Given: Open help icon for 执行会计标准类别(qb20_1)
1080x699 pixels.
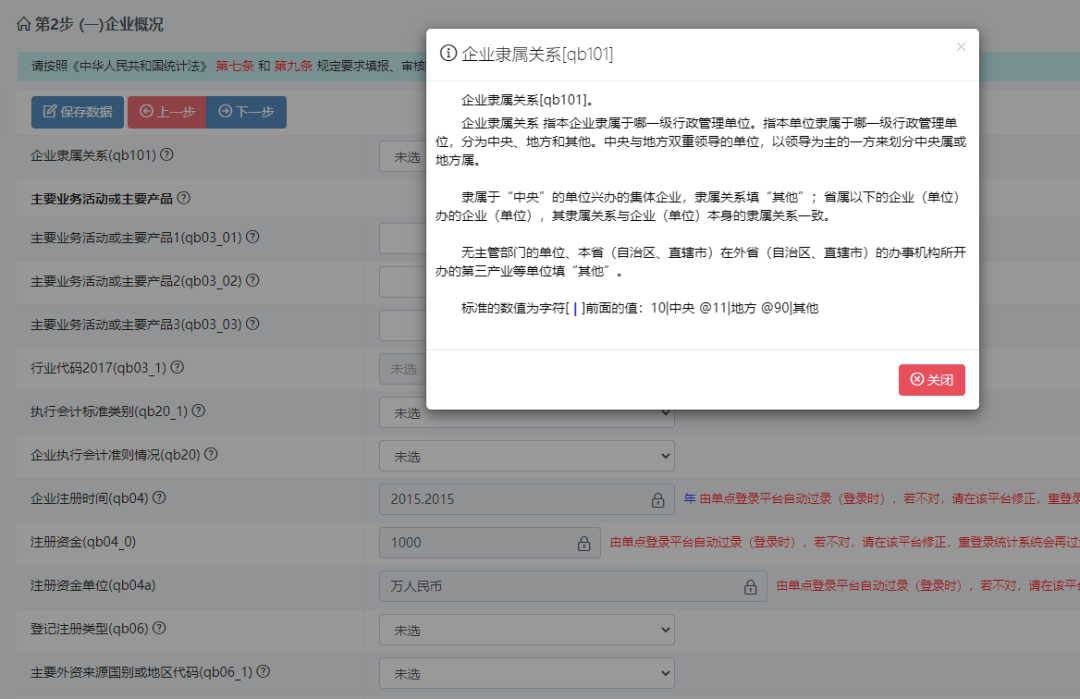Looking at the screenshot, I should (198, 410).
